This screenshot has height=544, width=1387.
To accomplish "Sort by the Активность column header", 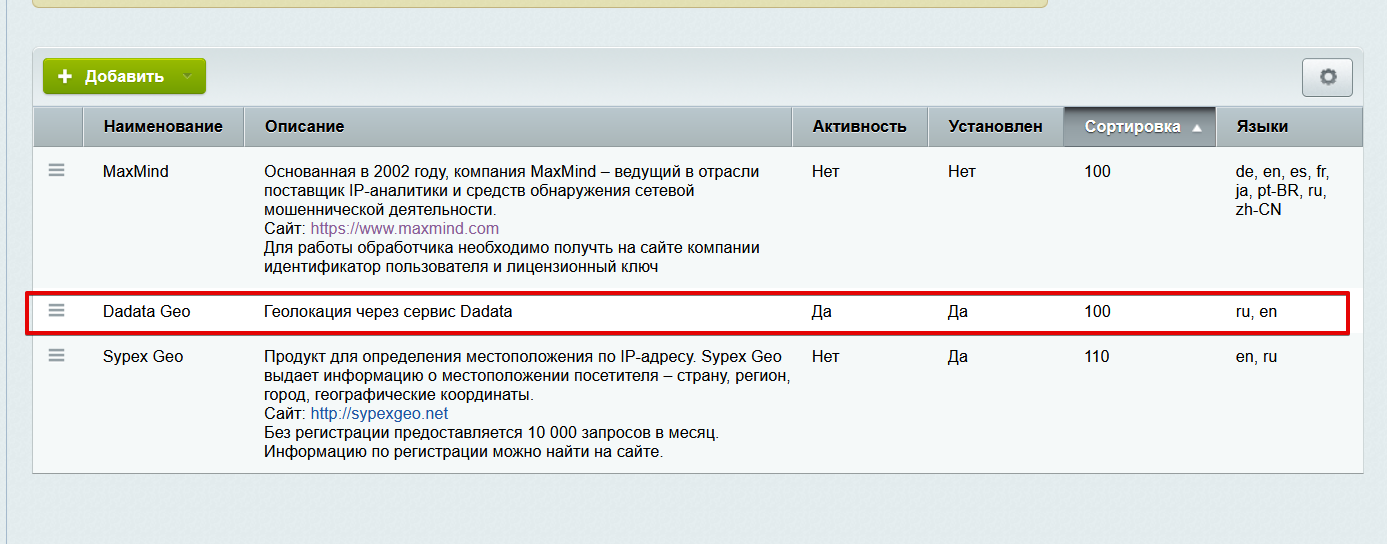I will pos(859,127).
